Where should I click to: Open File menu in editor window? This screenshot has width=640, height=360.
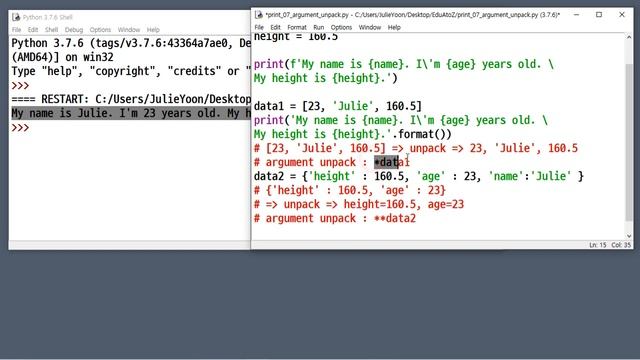pos(259,27)
